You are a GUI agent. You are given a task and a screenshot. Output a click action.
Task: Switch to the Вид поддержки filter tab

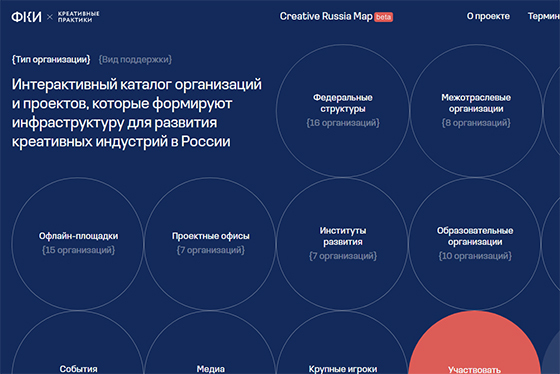tap(135, 59)
